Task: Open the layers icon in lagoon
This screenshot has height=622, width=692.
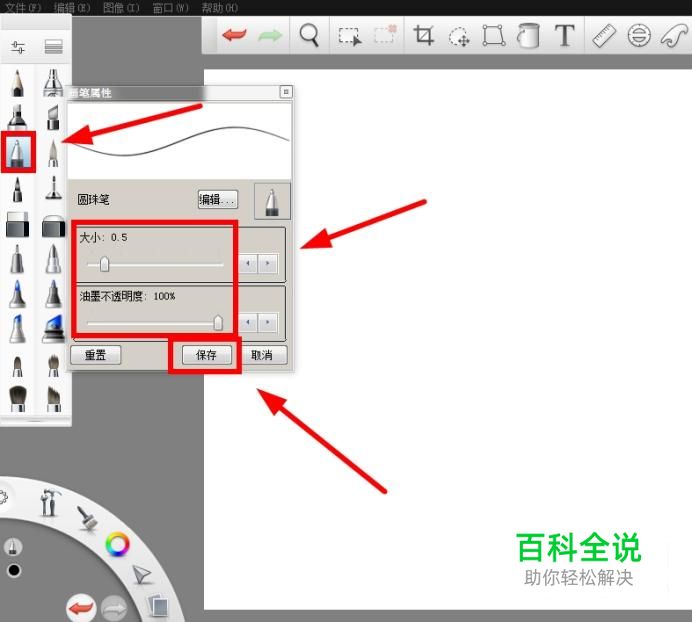Action: [x=158, y=605]
